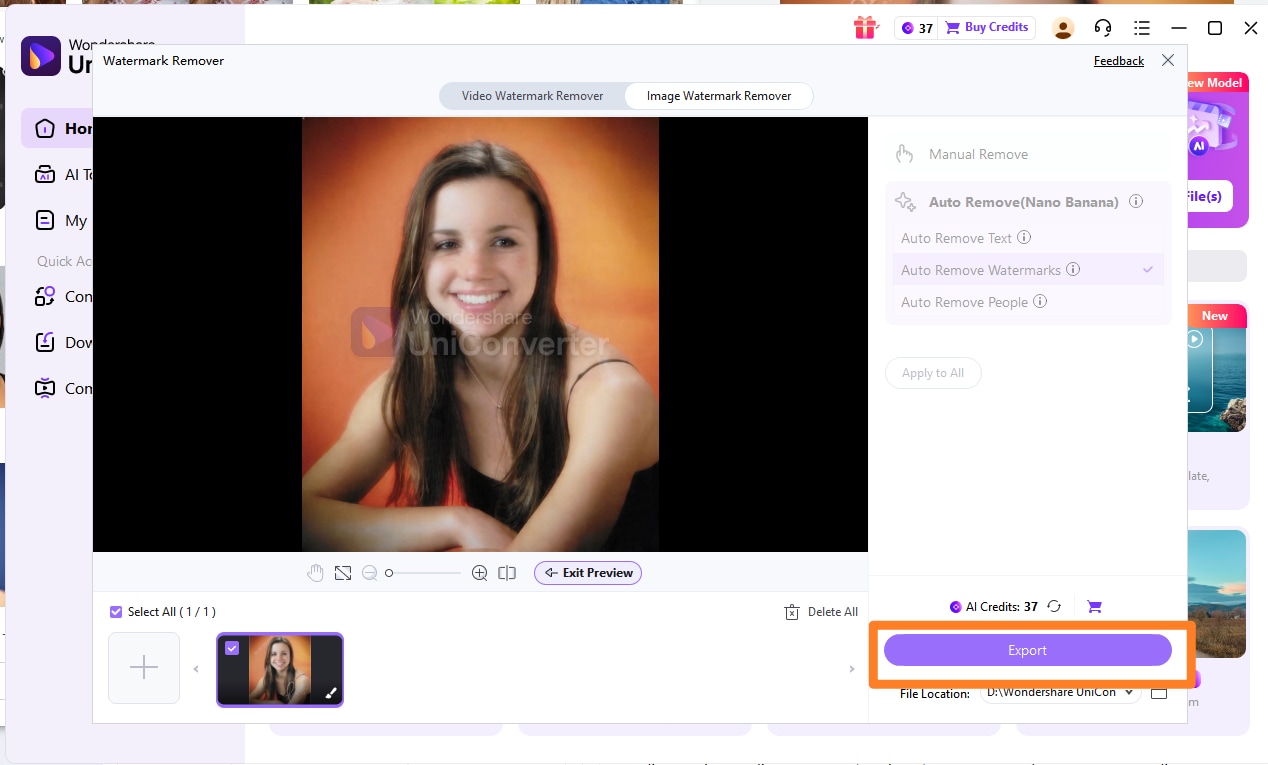
Task: Click the Buy Credits button
Action: click(x=987, y=28)
